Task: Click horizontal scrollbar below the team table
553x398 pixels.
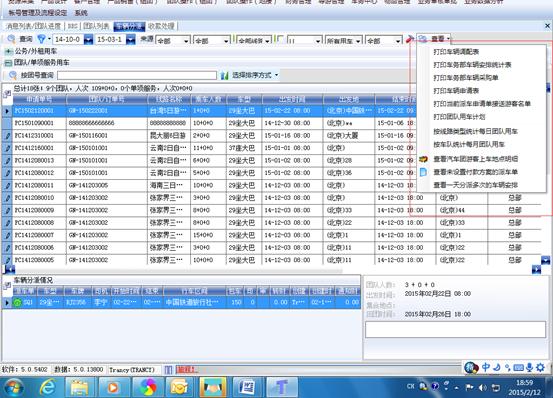Action: (178, 270)
